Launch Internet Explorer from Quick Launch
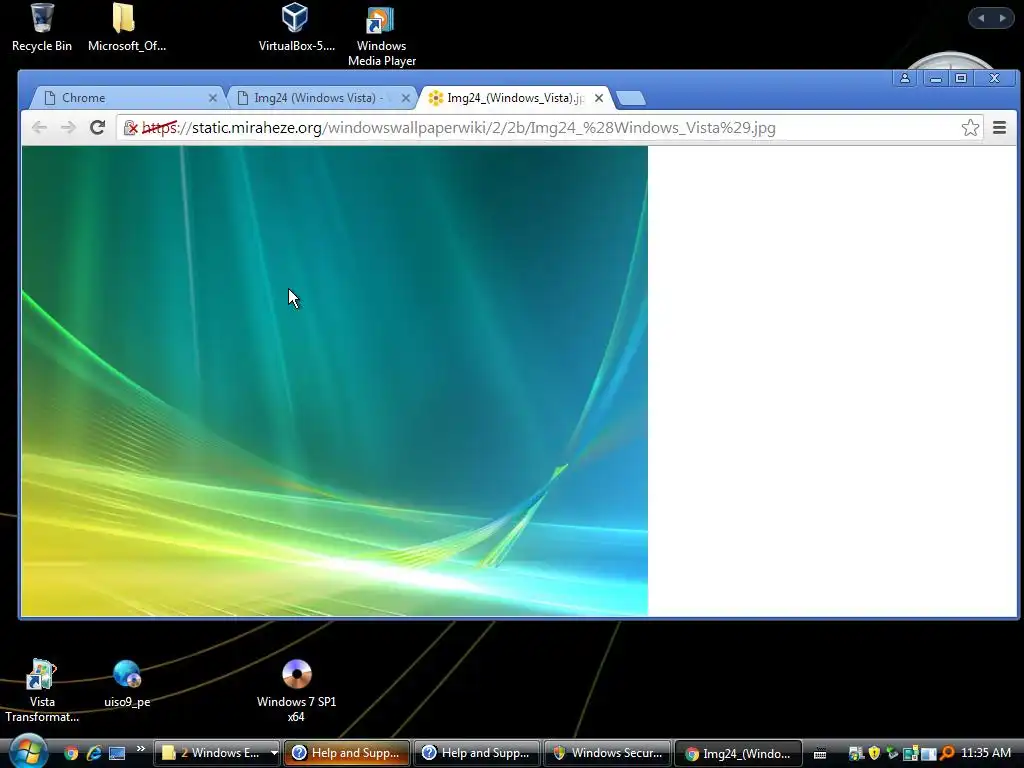The image size is (1024, 768). click(94, 753)
